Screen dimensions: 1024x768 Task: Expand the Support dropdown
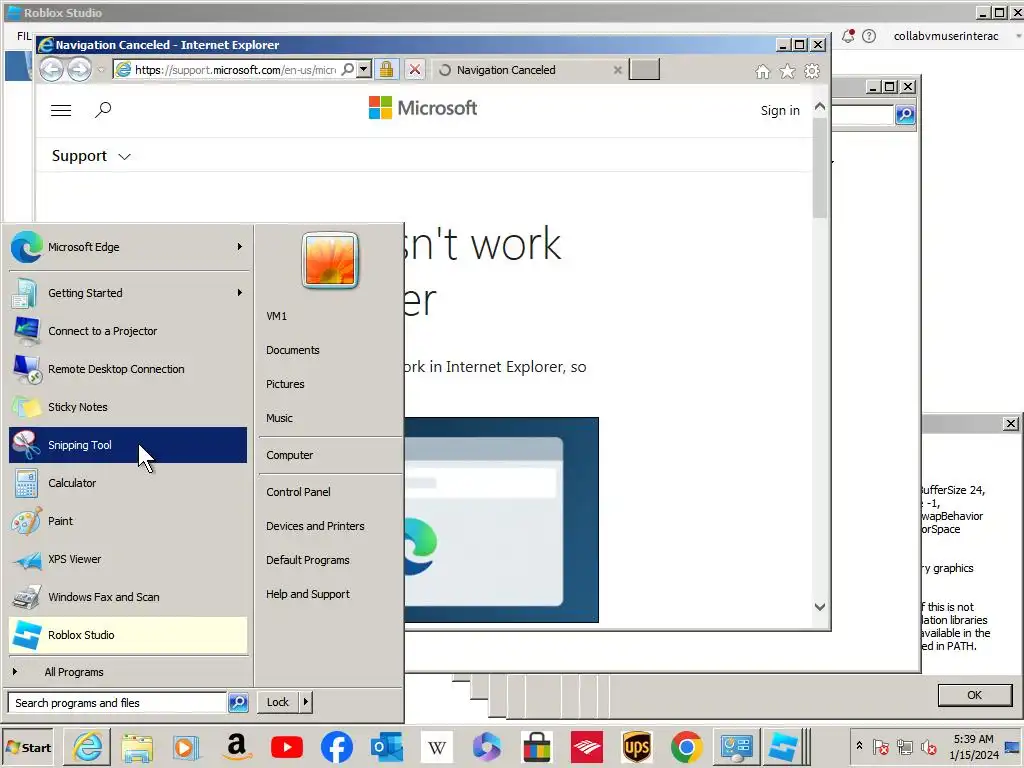point(91,156)
